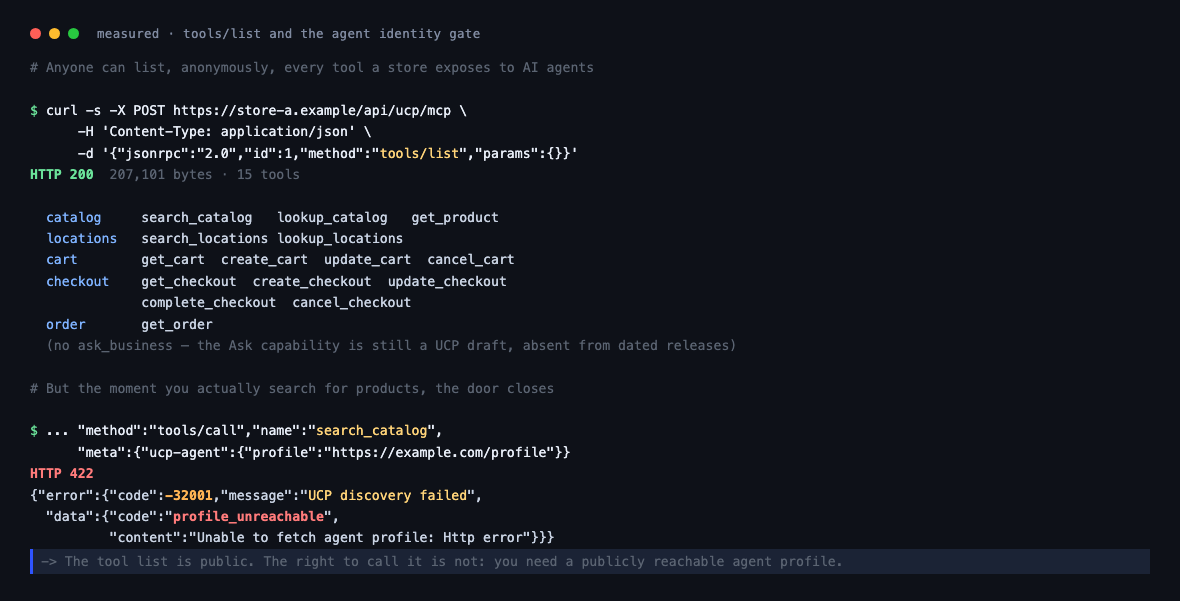Click the blue 'catalog' category label
Viewport: 1180px width, 601px height.
[74, 217]
